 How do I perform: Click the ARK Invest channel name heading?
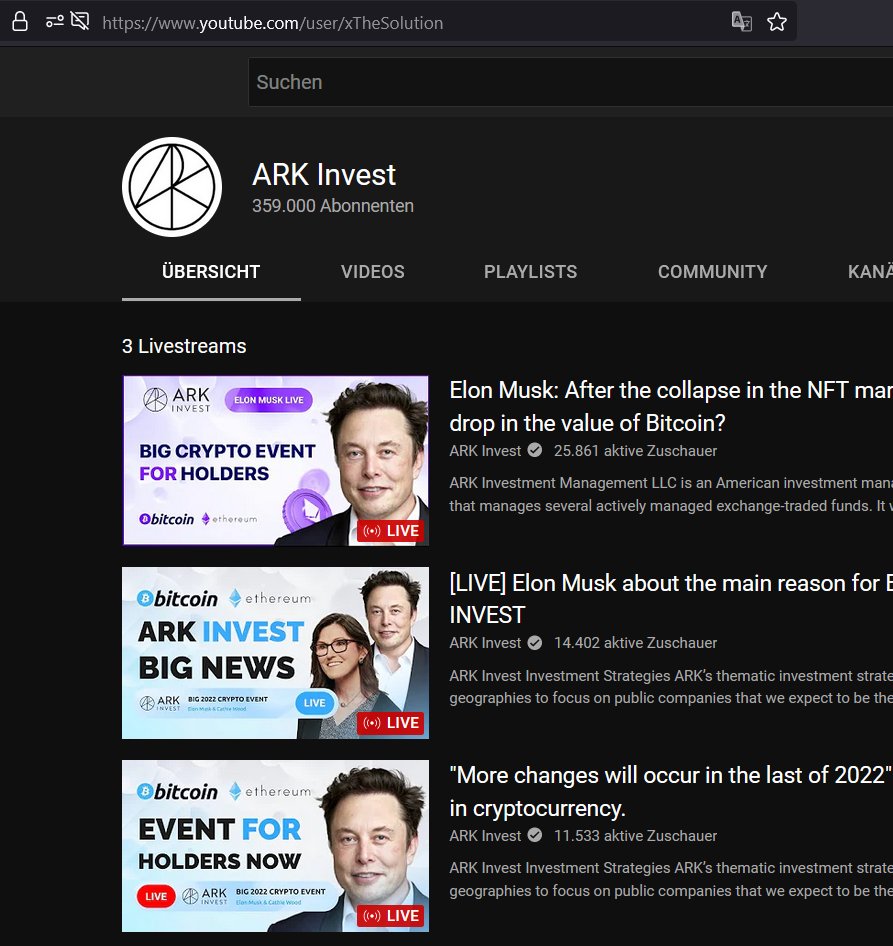[x=324, y=175]
